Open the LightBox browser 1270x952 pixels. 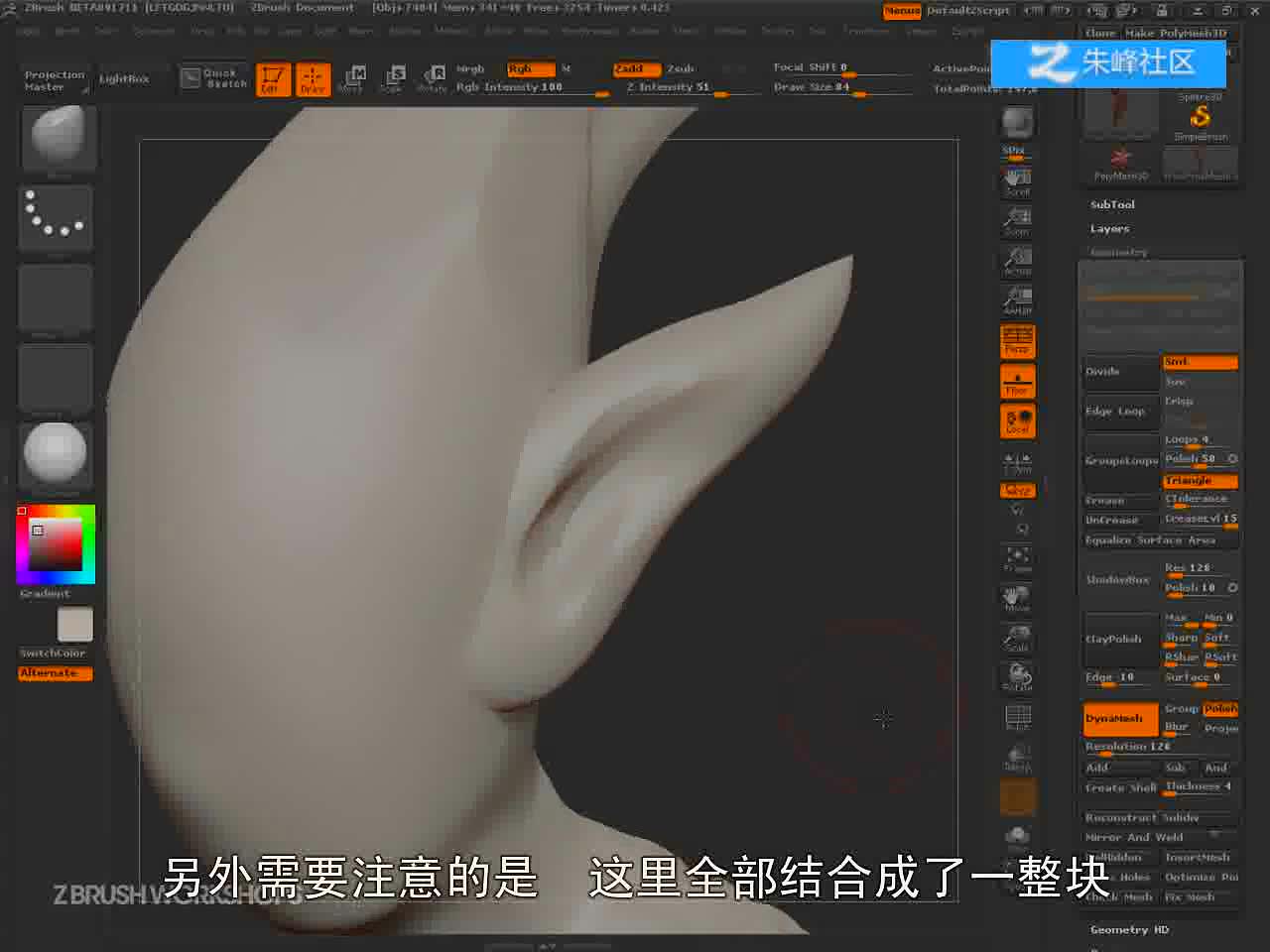point(124,78)
